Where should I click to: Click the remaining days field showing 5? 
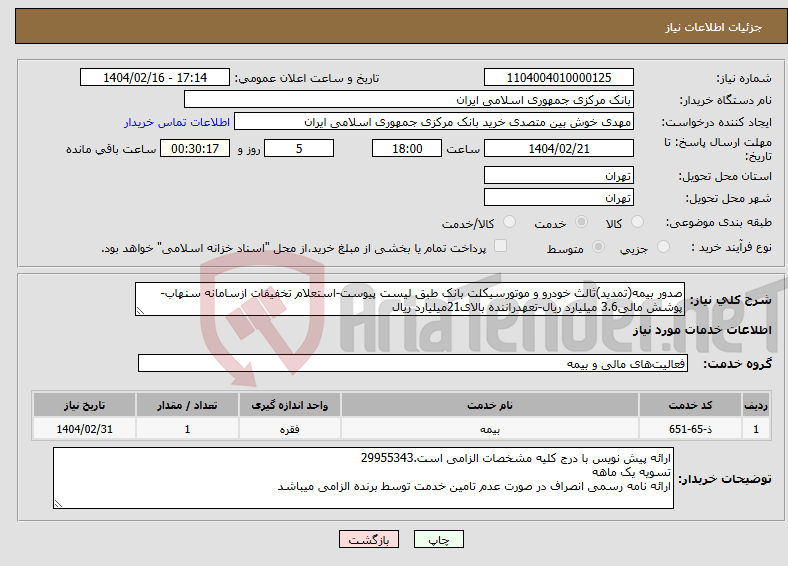(x=299, y=148)
